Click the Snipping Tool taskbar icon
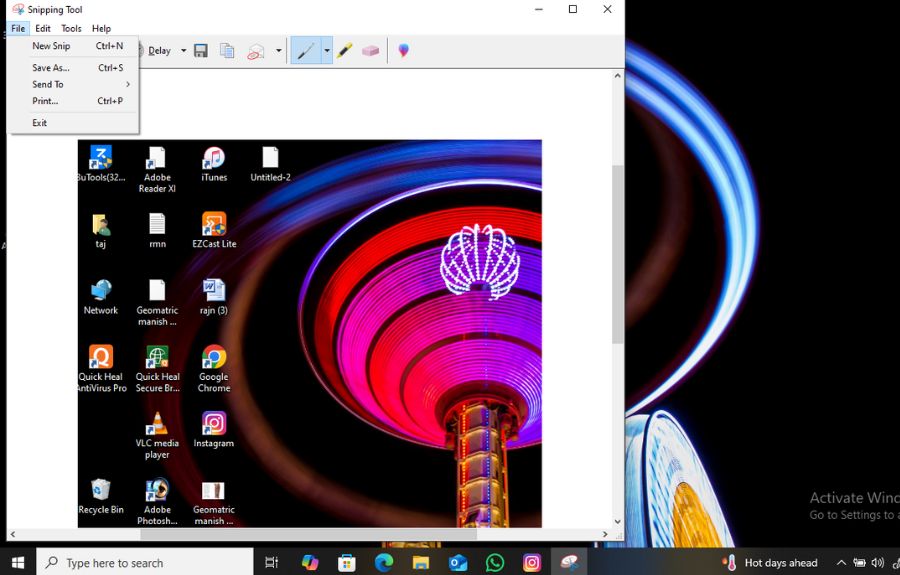Screen dimensions: 900x575 tap(569, 562)
